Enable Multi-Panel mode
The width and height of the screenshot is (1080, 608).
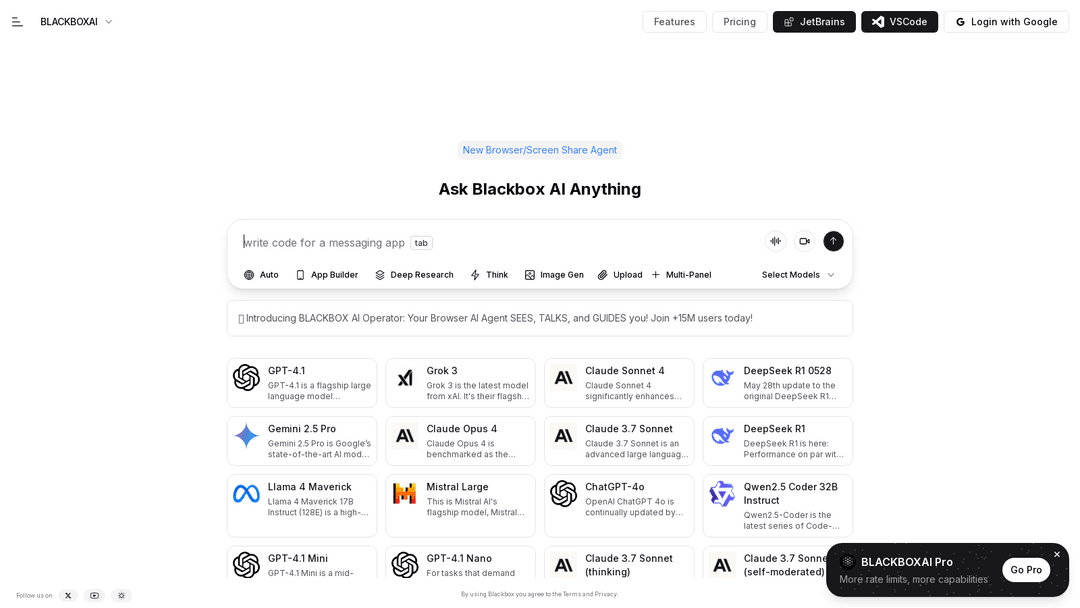tap(681, 275)
